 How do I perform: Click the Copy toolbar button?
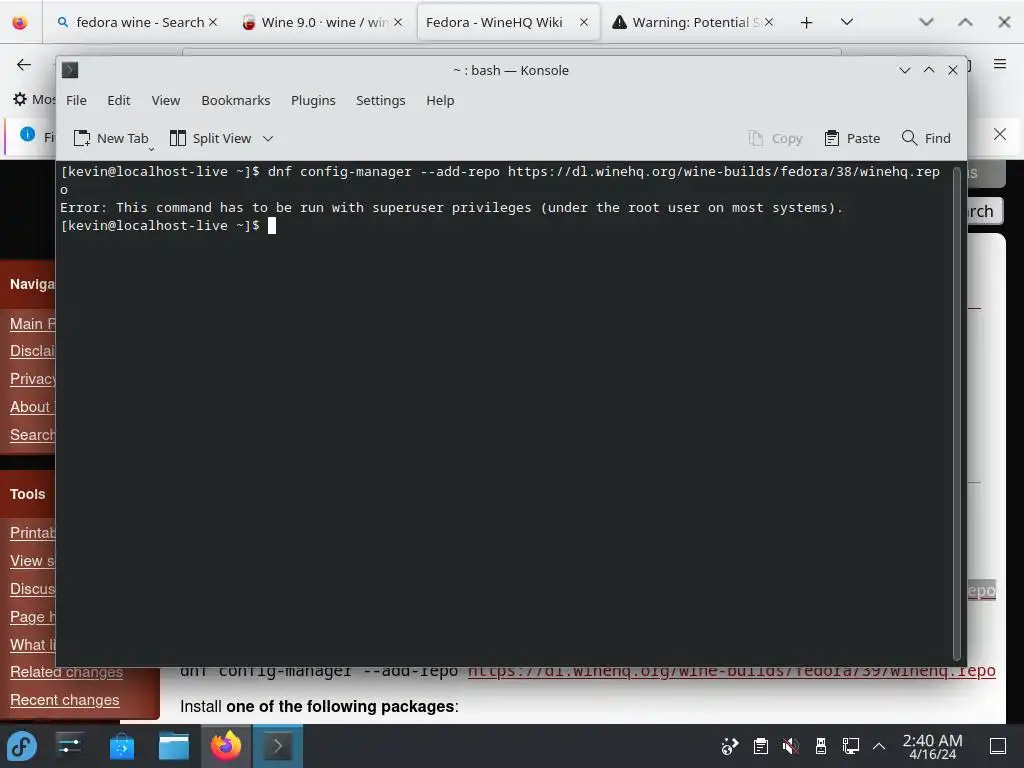(775, 138)
